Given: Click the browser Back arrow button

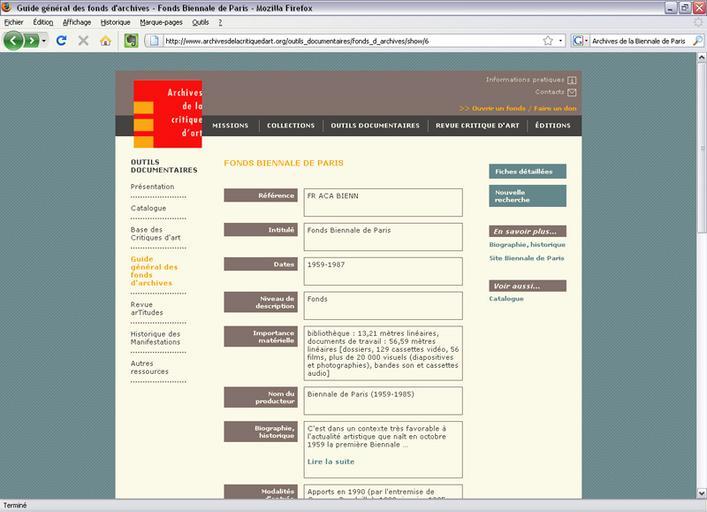Looking at the screenshot, I should click(x=14, y=41).
